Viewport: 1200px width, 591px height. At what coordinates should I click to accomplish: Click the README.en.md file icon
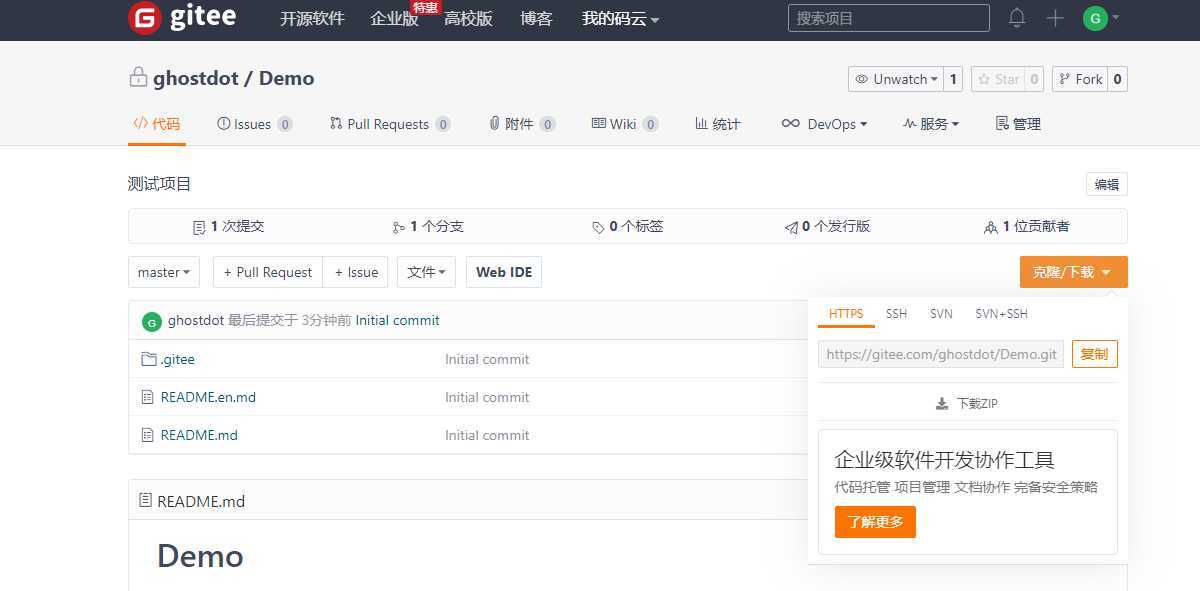148,397
